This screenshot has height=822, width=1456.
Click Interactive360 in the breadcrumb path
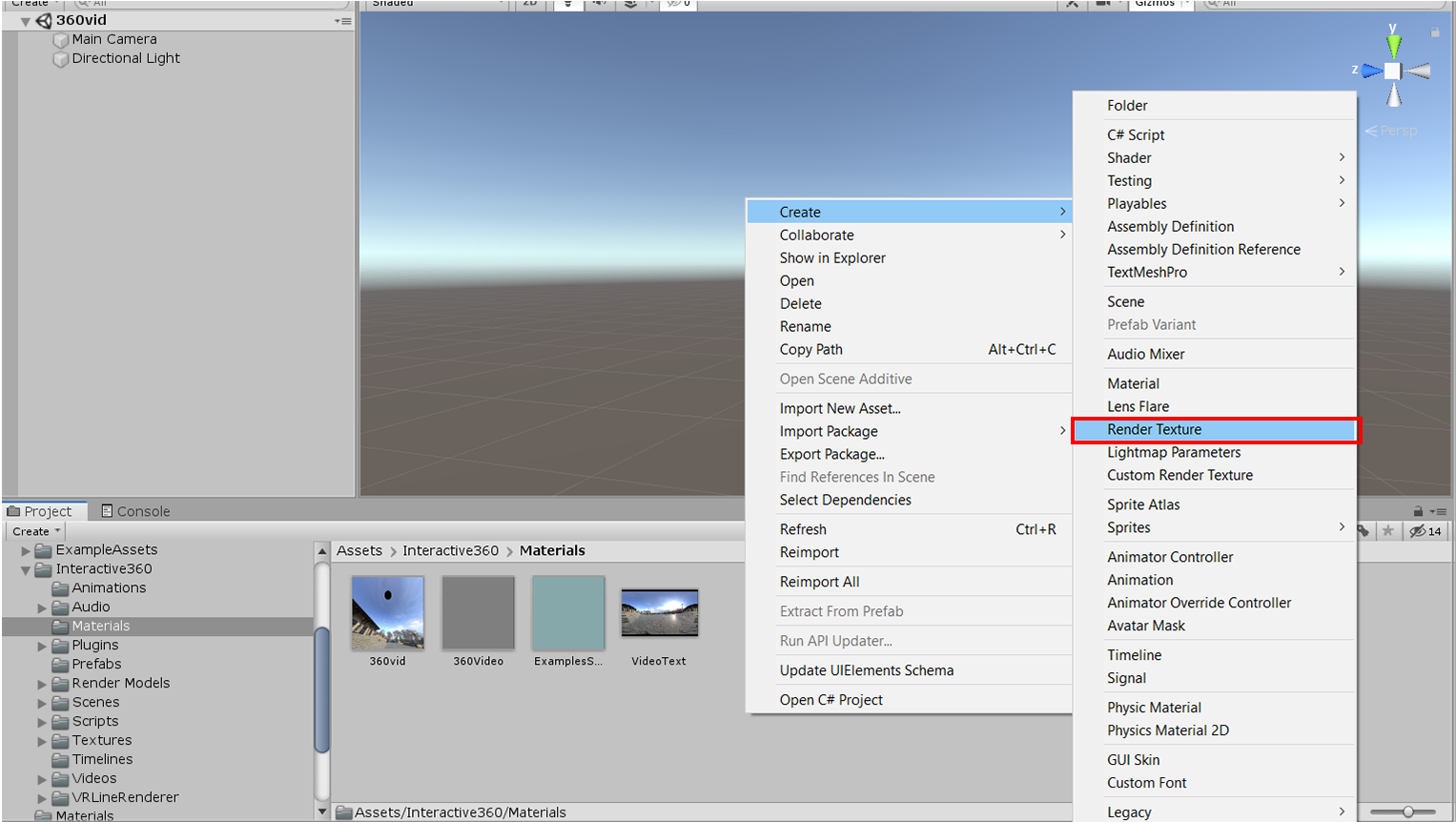click(450, 550)
